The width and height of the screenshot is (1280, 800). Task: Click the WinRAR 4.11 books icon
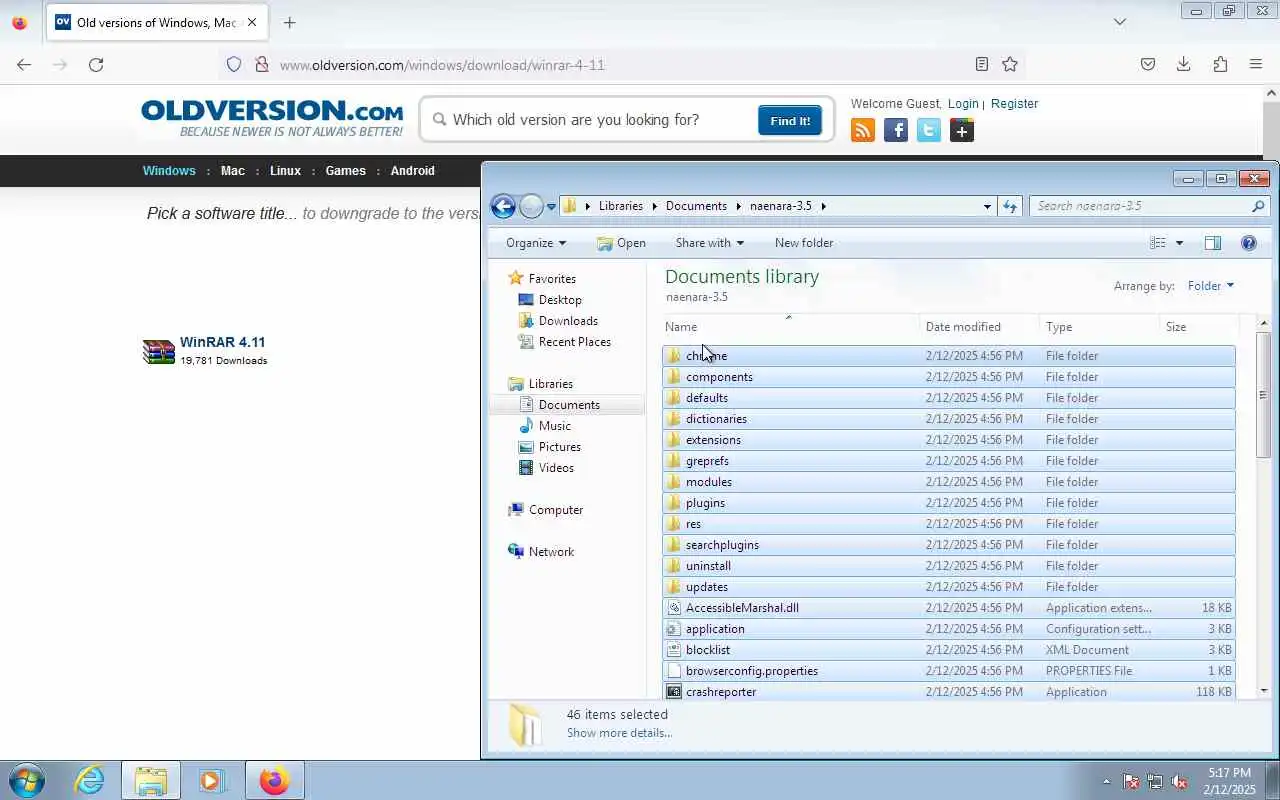tap(159, 351)
